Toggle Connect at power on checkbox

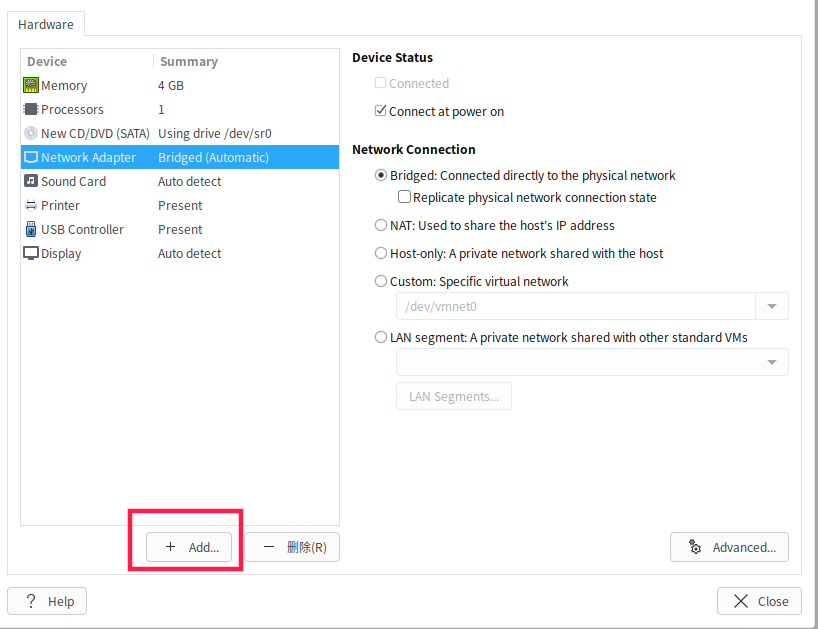click(380, 111)
